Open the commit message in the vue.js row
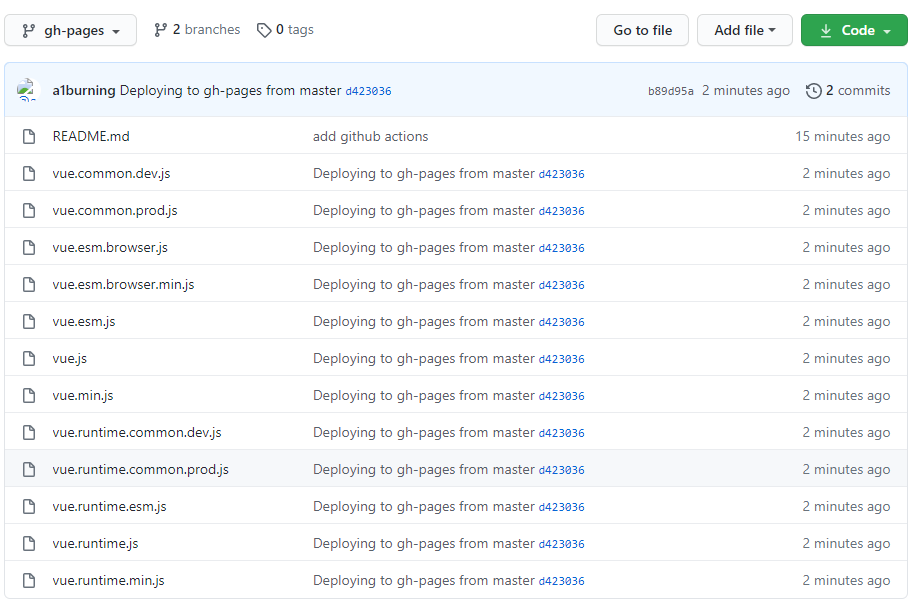 tap(424, 358)
